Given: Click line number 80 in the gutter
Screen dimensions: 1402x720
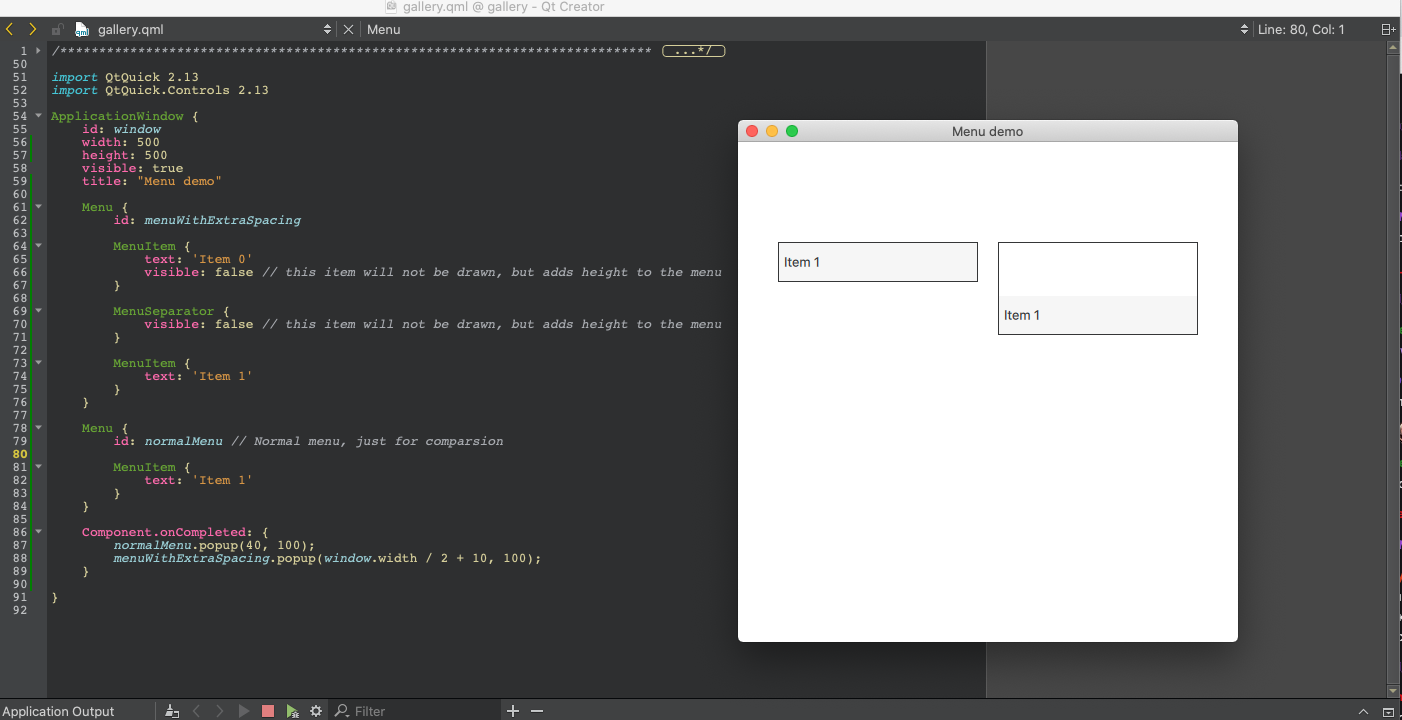Looking at the screenshot, I should (20, 454).
